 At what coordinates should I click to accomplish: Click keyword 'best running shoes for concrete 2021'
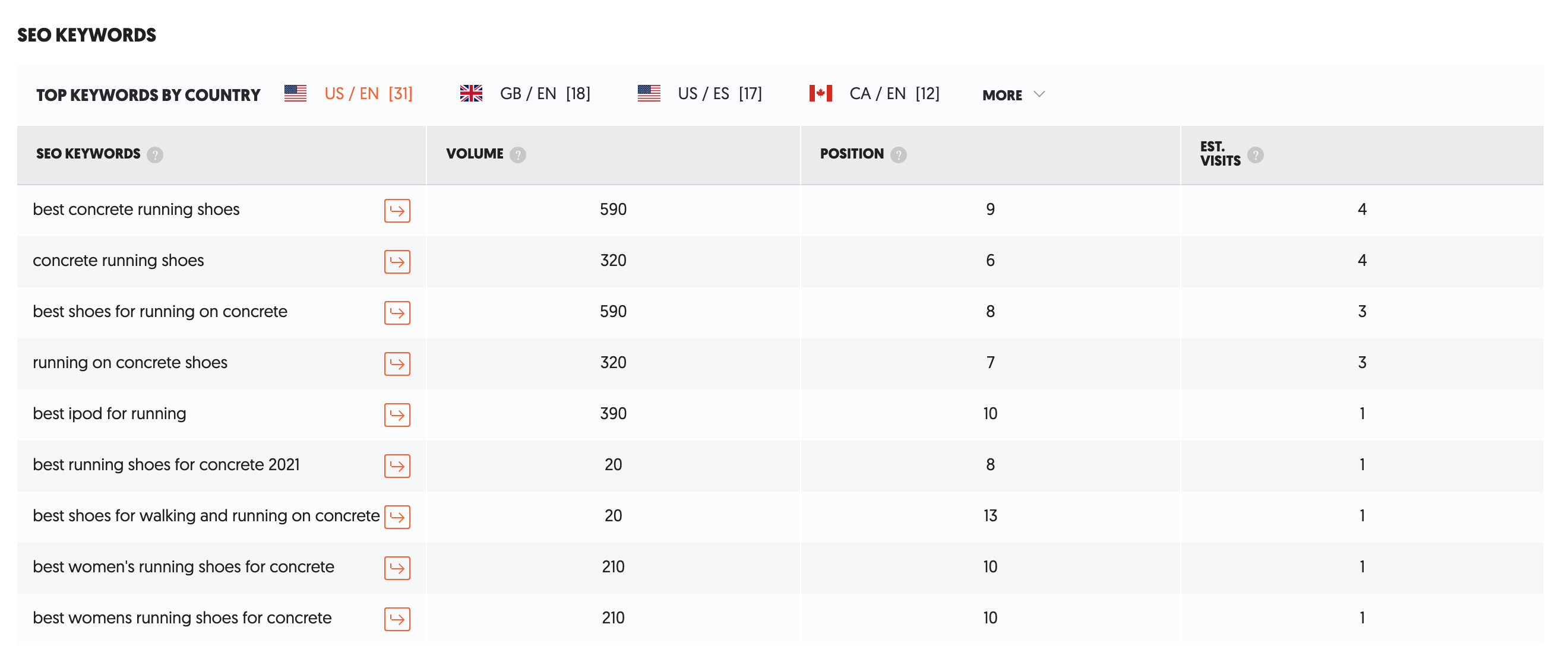click(166, 465)
